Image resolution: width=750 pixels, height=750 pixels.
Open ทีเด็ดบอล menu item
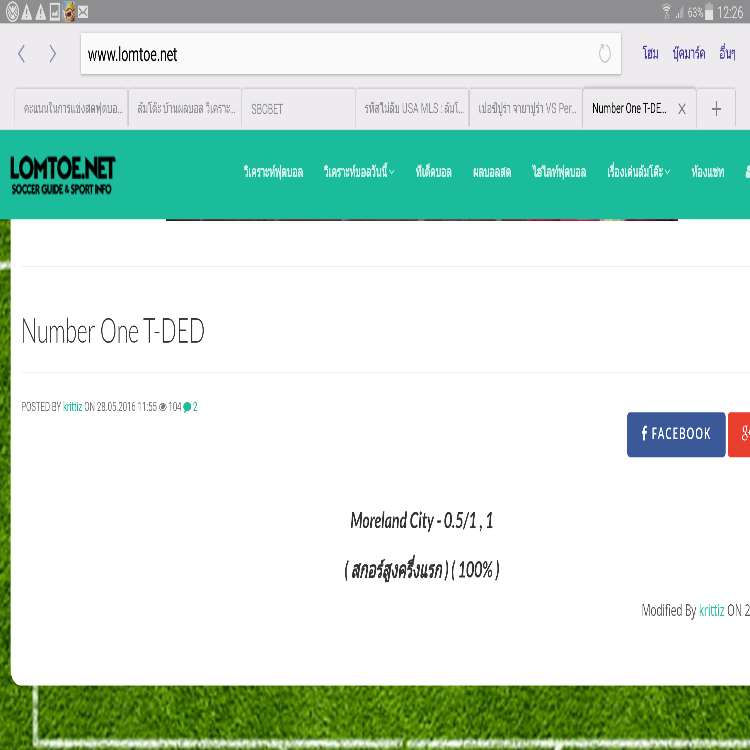(433, 172)
